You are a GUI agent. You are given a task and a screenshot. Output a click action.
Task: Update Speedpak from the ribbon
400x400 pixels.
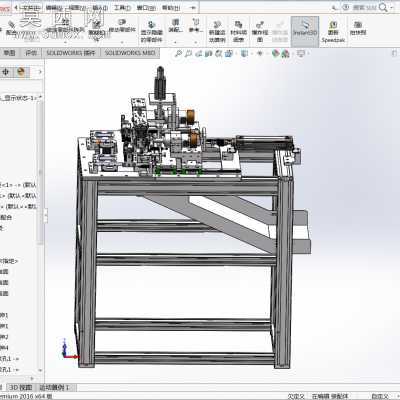333,32
